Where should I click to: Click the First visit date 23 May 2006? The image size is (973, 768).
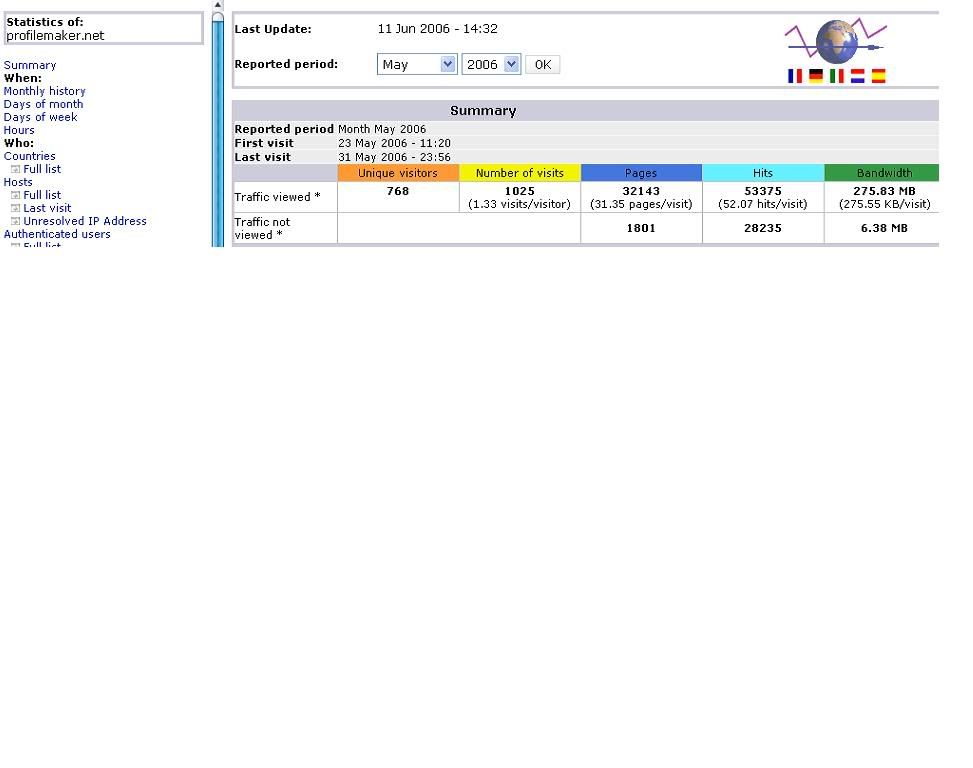pos(394,143)
